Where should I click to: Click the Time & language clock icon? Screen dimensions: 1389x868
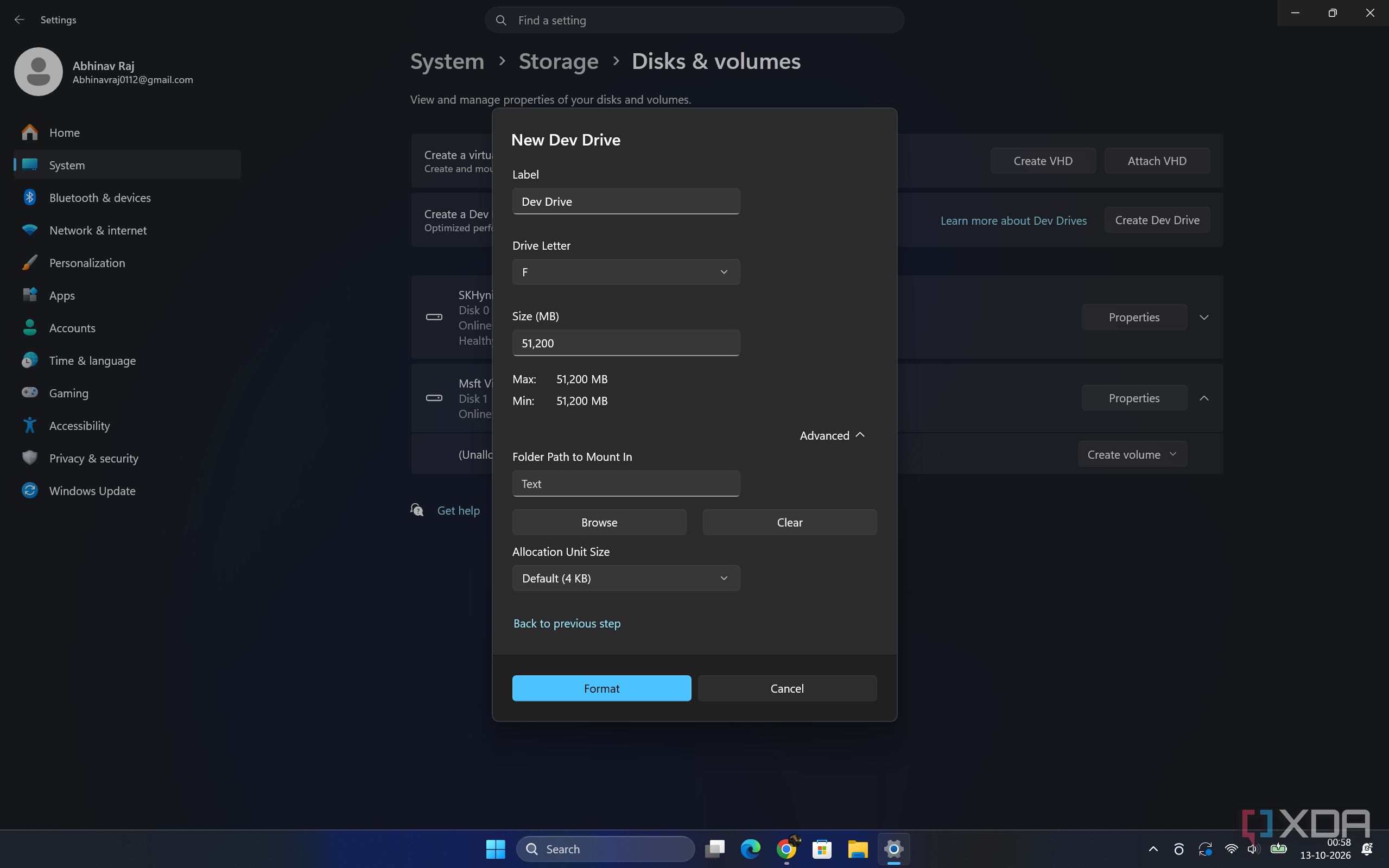[30, 360]
